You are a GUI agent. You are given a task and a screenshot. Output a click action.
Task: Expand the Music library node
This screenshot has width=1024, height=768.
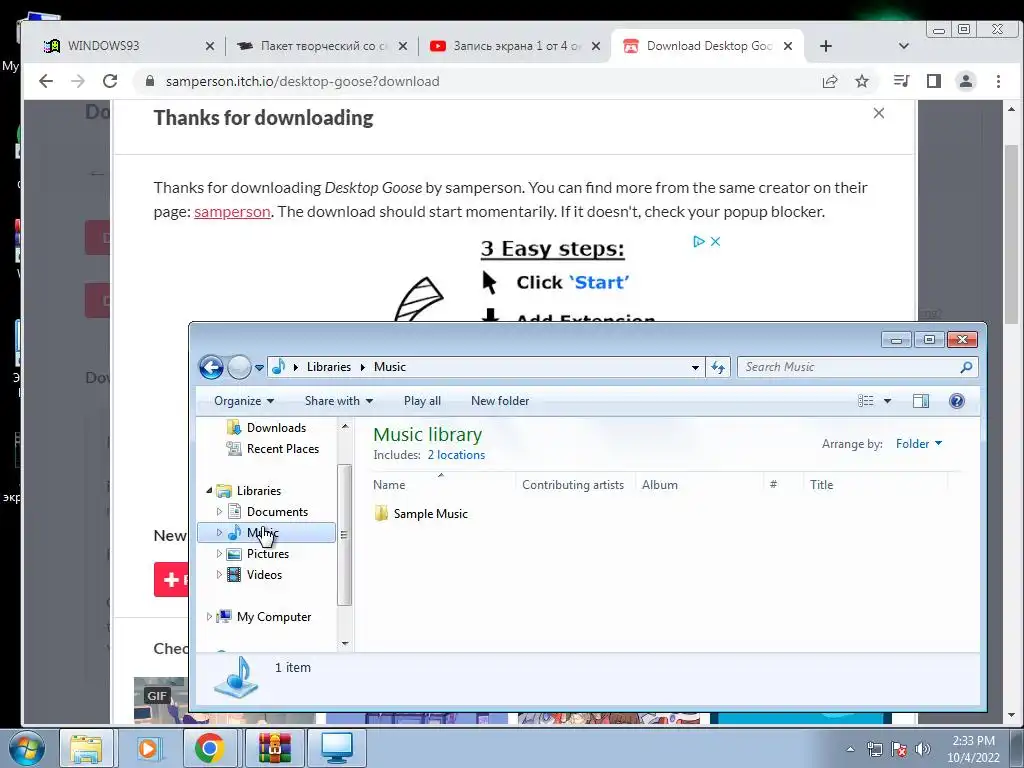click(x=219, y=532)
